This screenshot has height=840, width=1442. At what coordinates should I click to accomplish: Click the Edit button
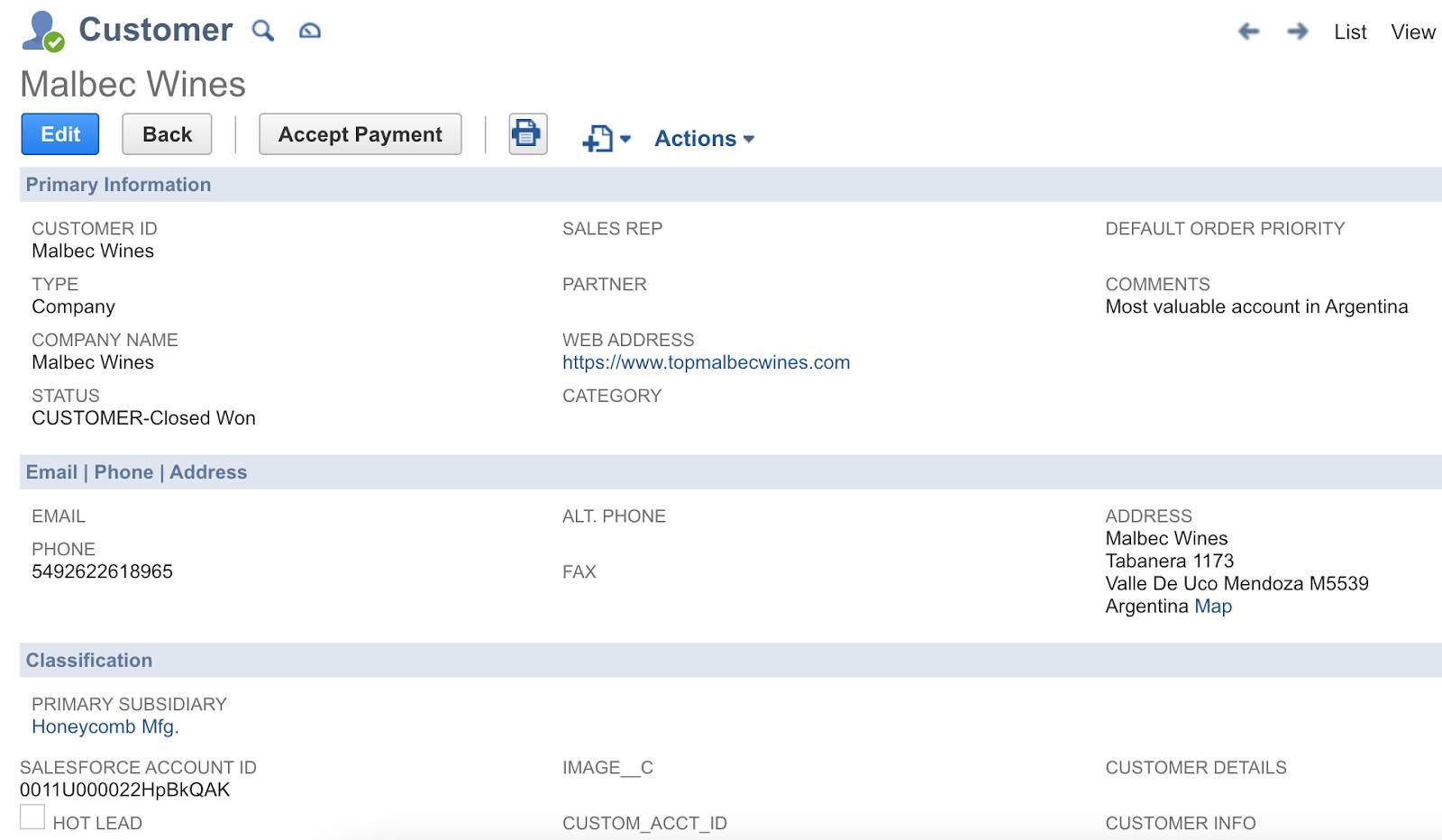click(60, 134)
